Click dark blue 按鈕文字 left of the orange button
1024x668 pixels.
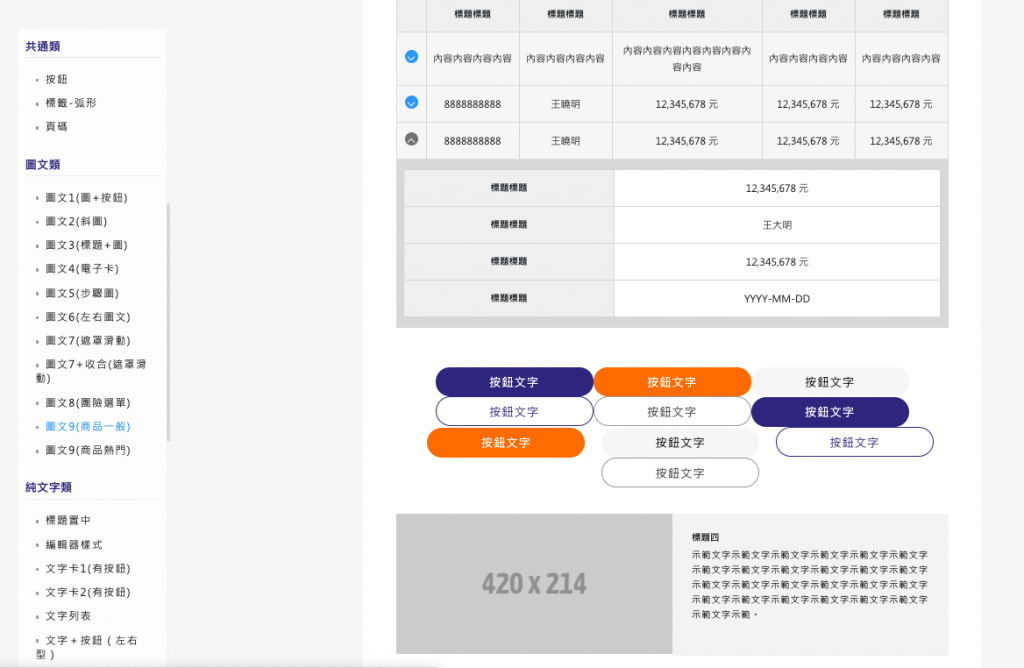pos(514,382)
